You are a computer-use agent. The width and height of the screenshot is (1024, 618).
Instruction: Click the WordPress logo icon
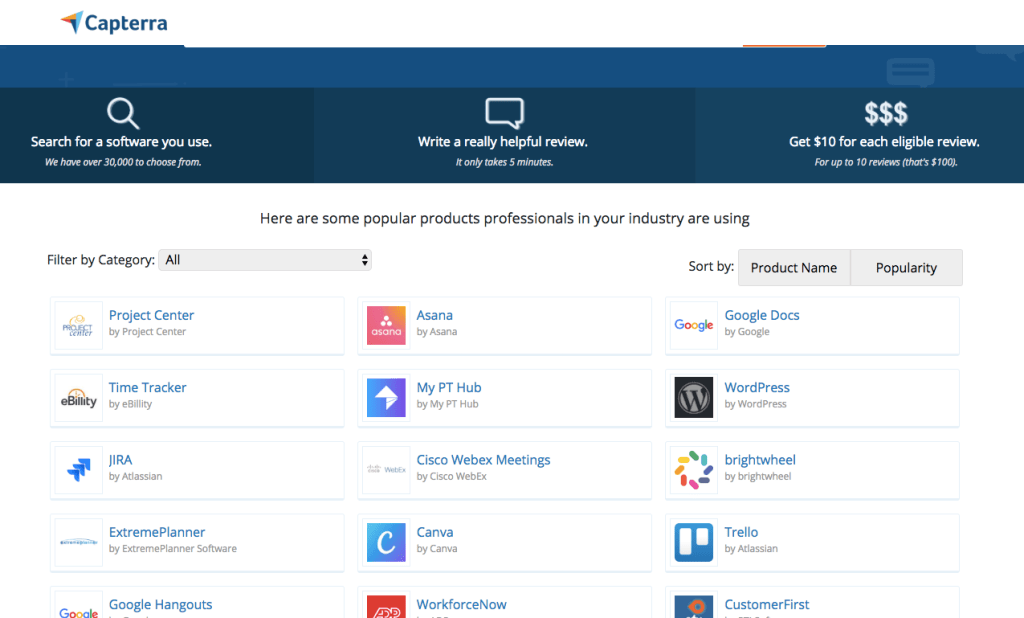tap(694, 398)
